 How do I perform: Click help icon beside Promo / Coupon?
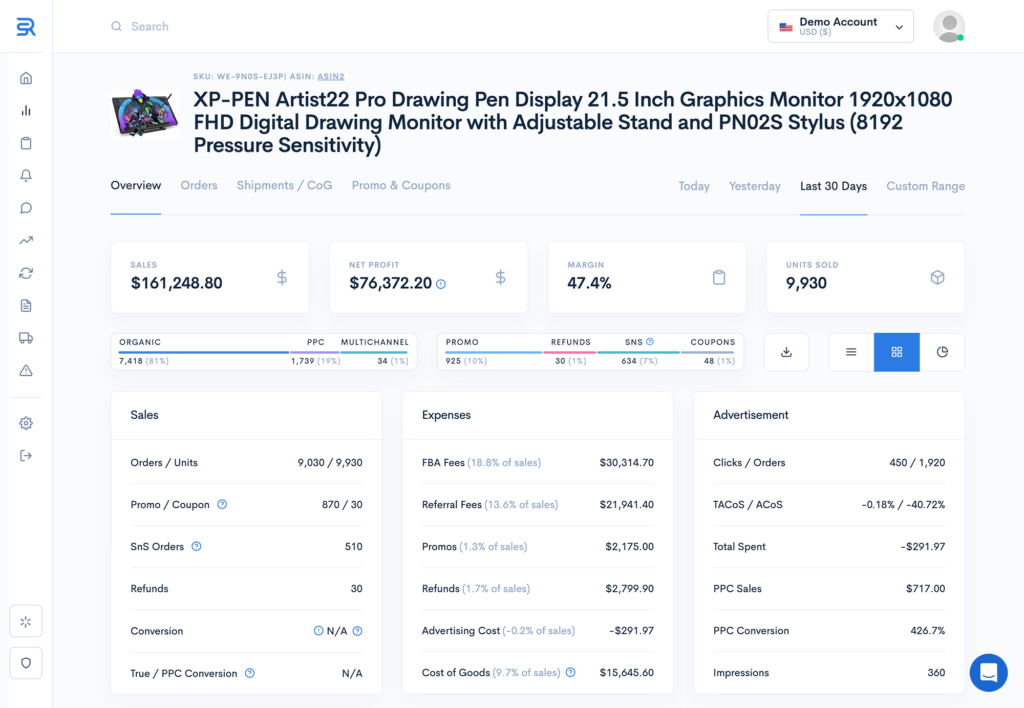(x=222, y=504)
